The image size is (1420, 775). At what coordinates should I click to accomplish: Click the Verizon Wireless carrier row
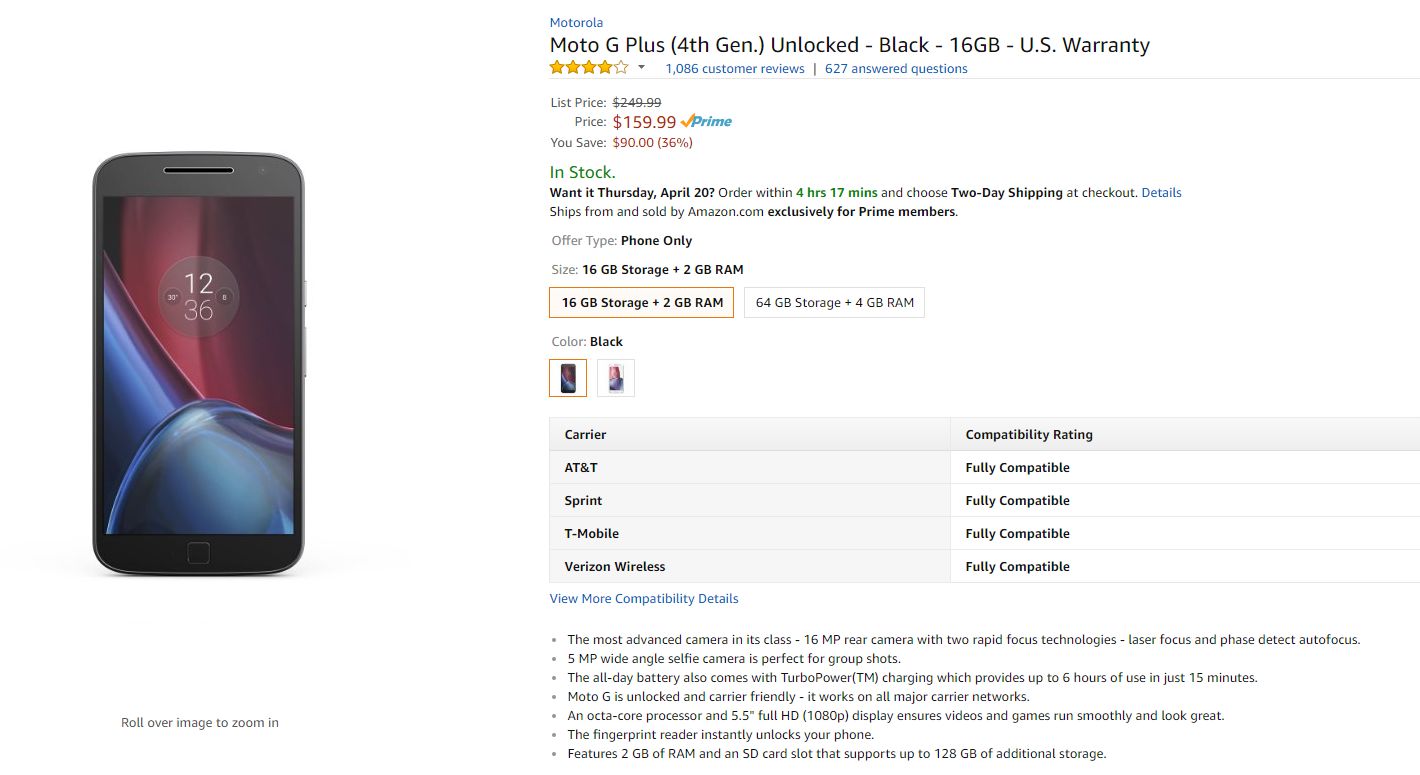[615, 567]
